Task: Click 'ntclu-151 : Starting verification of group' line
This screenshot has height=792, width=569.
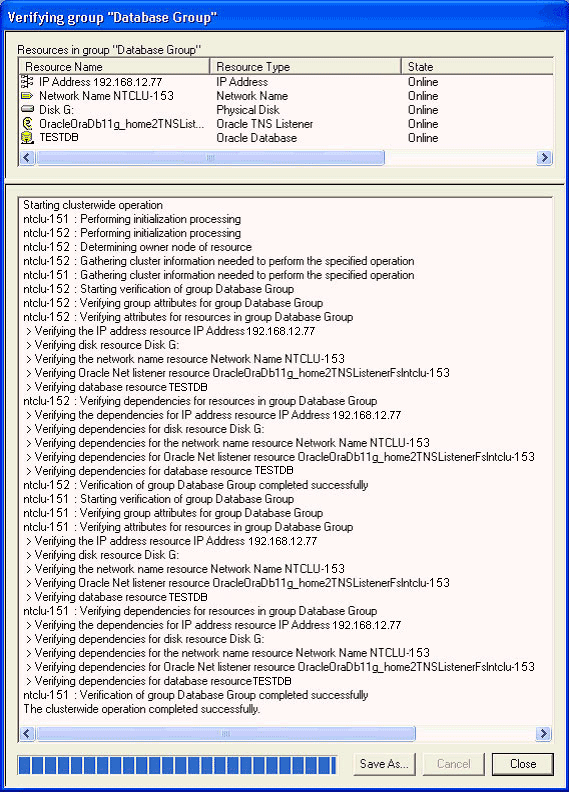Action: 159,499
